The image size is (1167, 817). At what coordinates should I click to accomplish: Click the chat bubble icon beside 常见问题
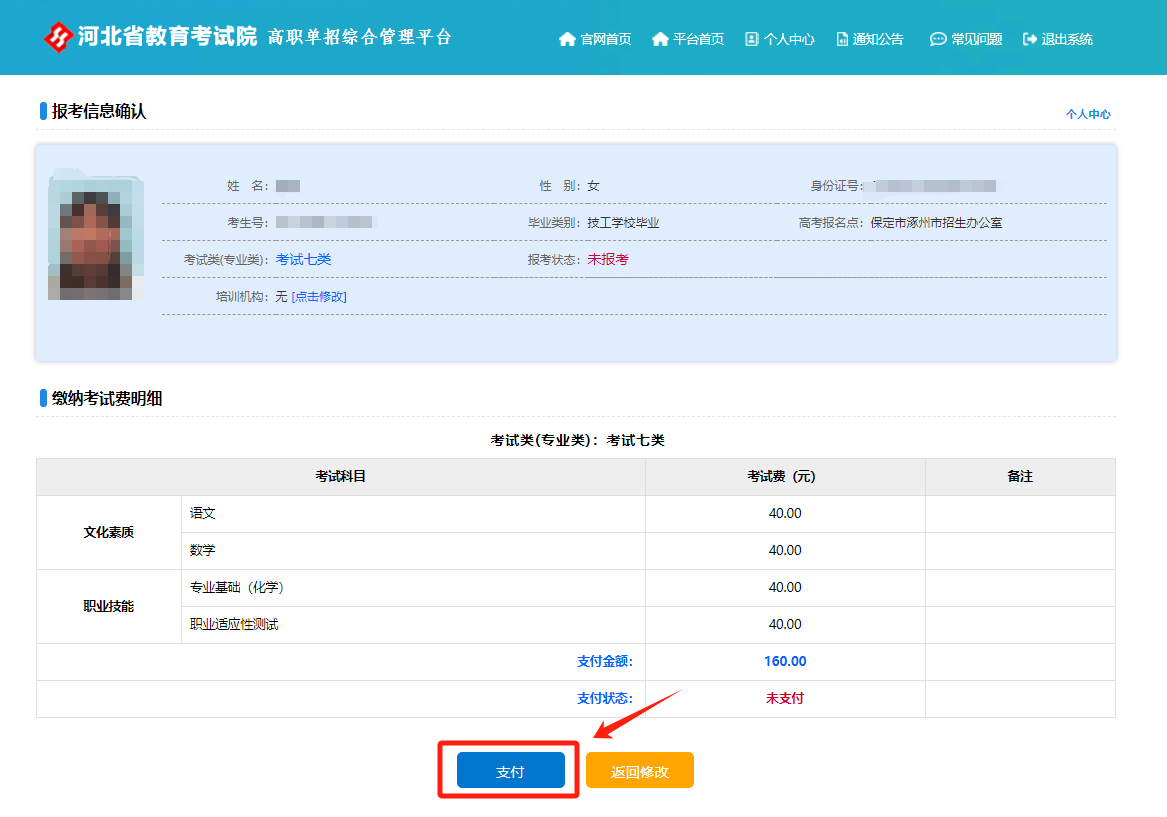pyautogui.click(x=937, y=39)
